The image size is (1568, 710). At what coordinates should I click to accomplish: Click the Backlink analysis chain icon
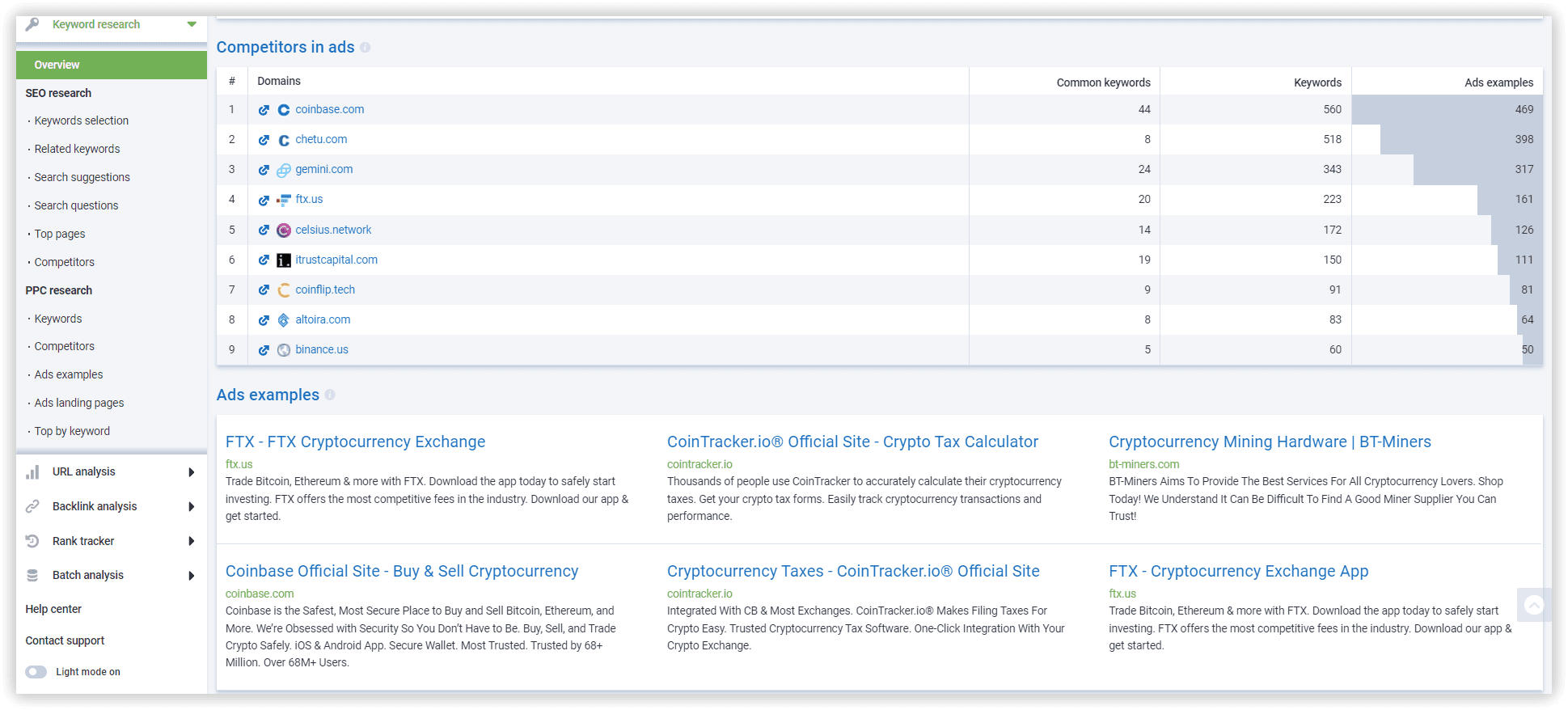click(x=32, y=506)
